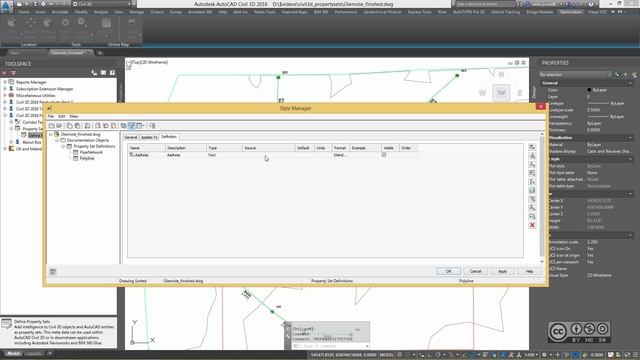The height and width of the screenshot is (360, 640).
Task: Open the workspace Civil 3D dropdown
Action: (x=102, y=4)
